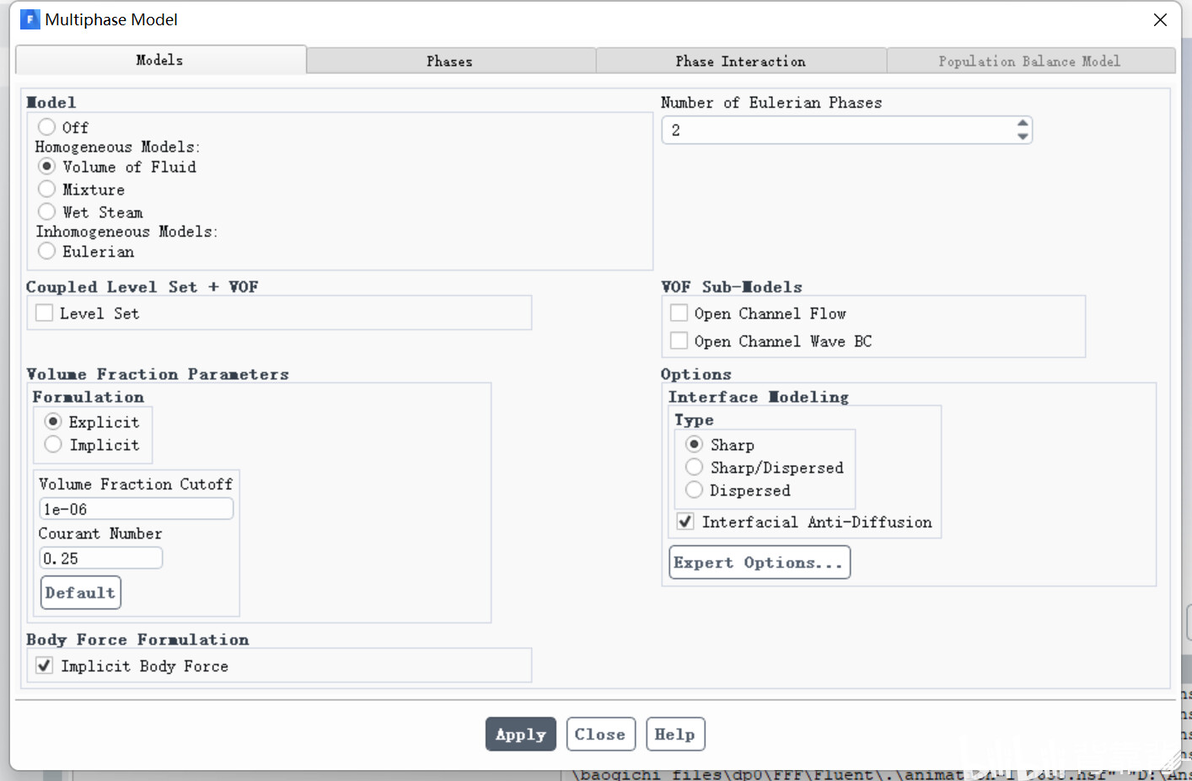The width and height of the screenshot is (1192, 781).
Task: Enable the Level Set checkbox
Action: 44,313
